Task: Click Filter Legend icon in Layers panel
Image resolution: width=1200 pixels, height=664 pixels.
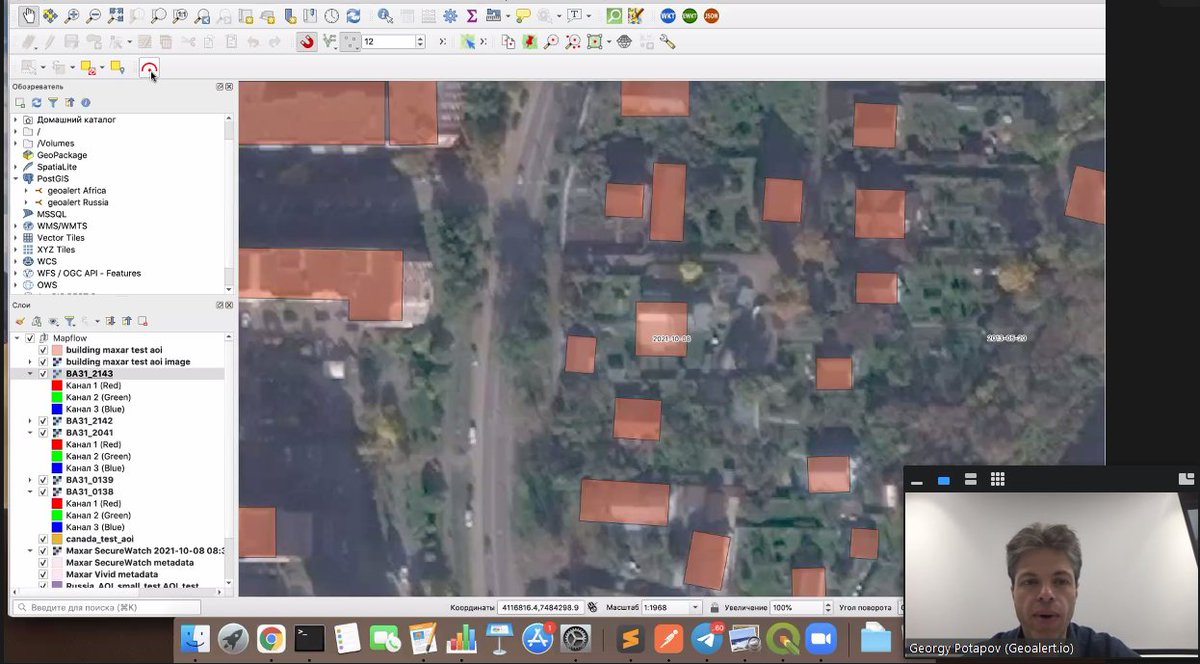Action: 70,321
